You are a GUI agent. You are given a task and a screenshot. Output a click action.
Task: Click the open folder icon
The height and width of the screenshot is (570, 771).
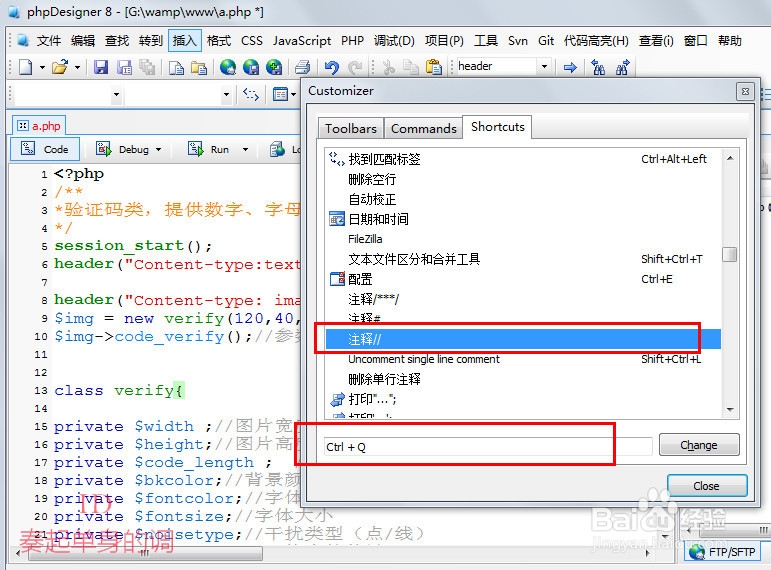point(60,67)
